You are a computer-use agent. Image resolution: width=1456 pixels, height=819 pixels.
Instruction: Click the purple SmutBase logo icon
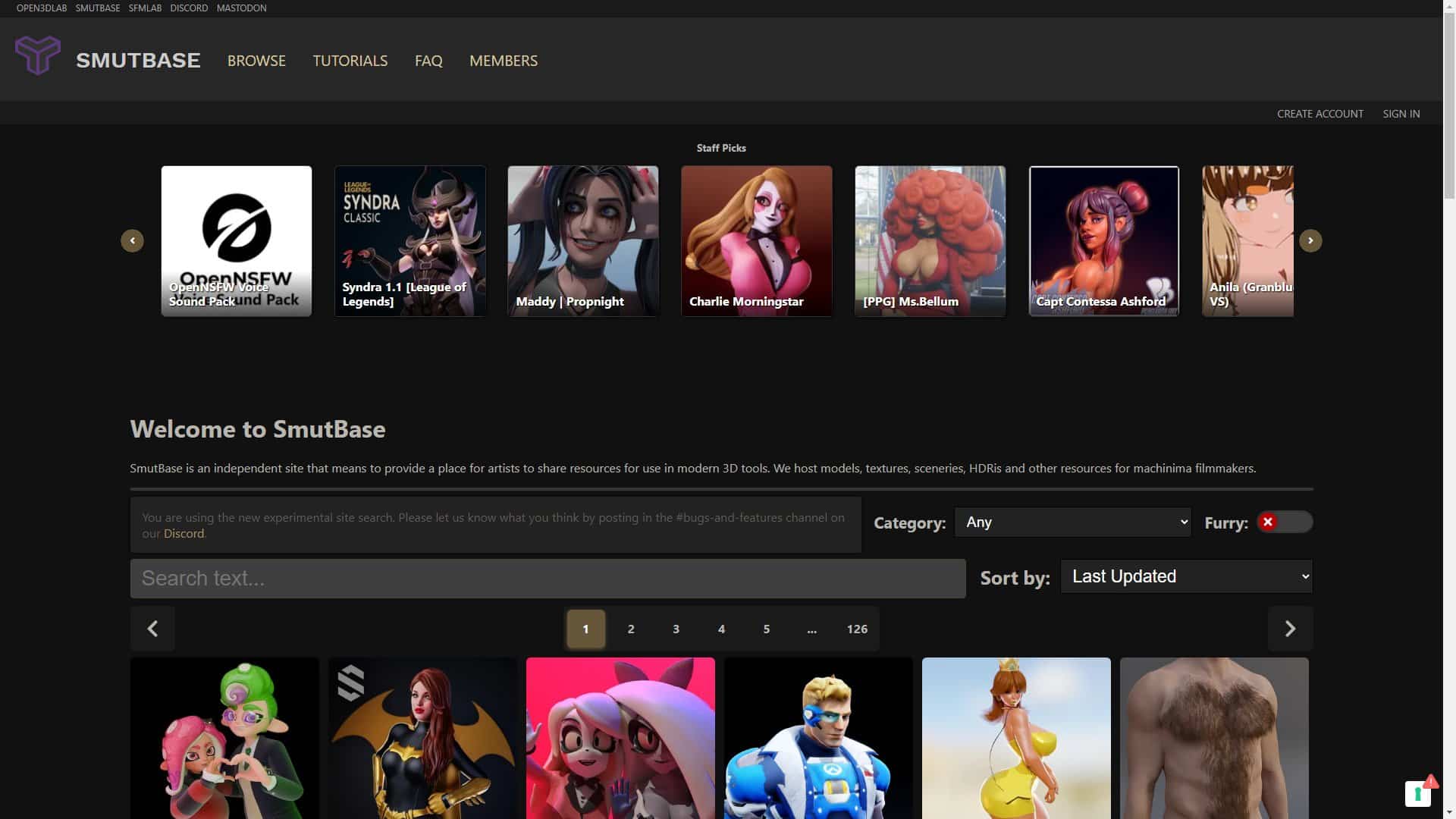38,55
